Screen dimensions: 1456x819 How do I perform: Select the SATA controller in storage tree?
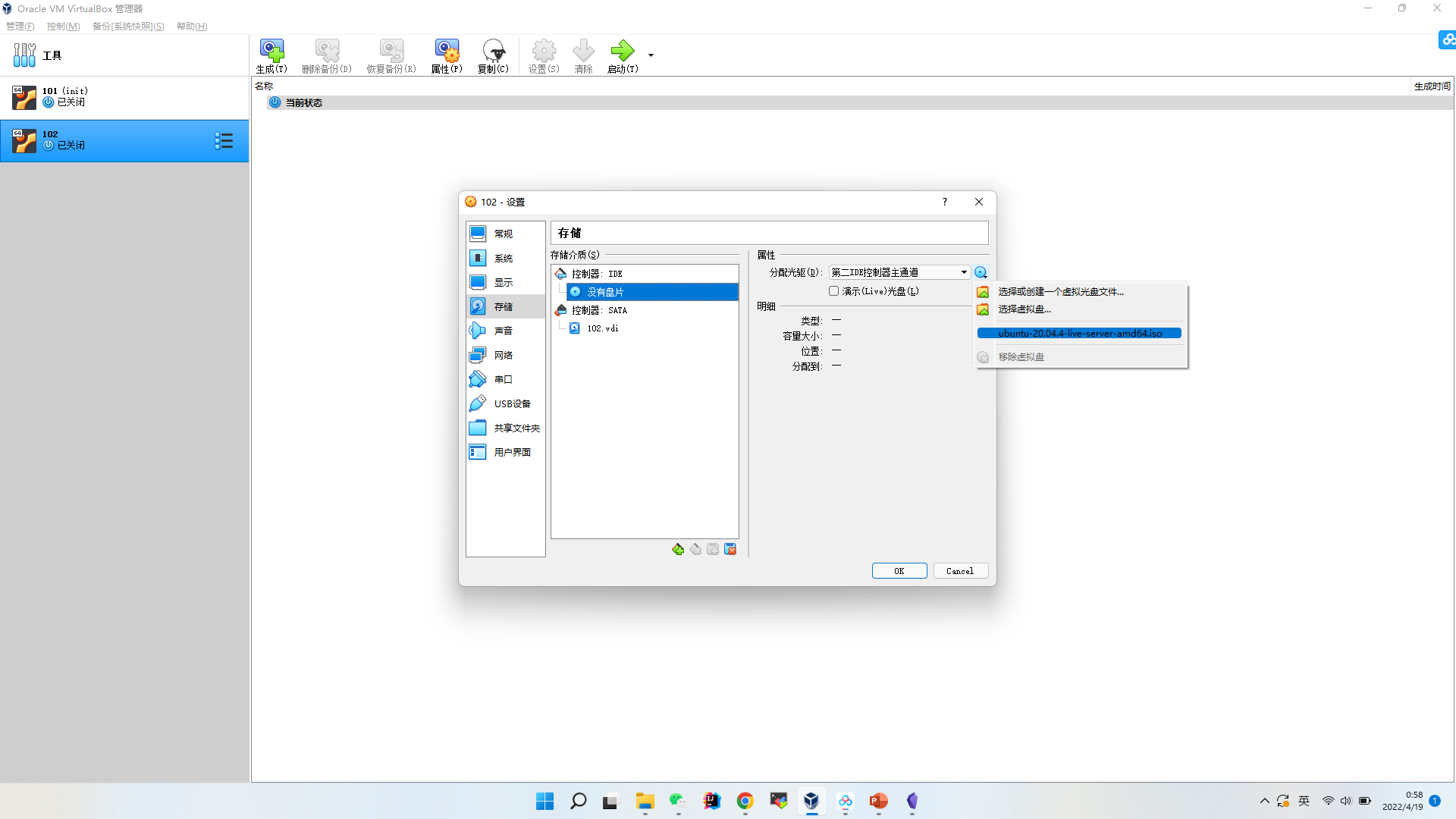[x=645, y=310]
